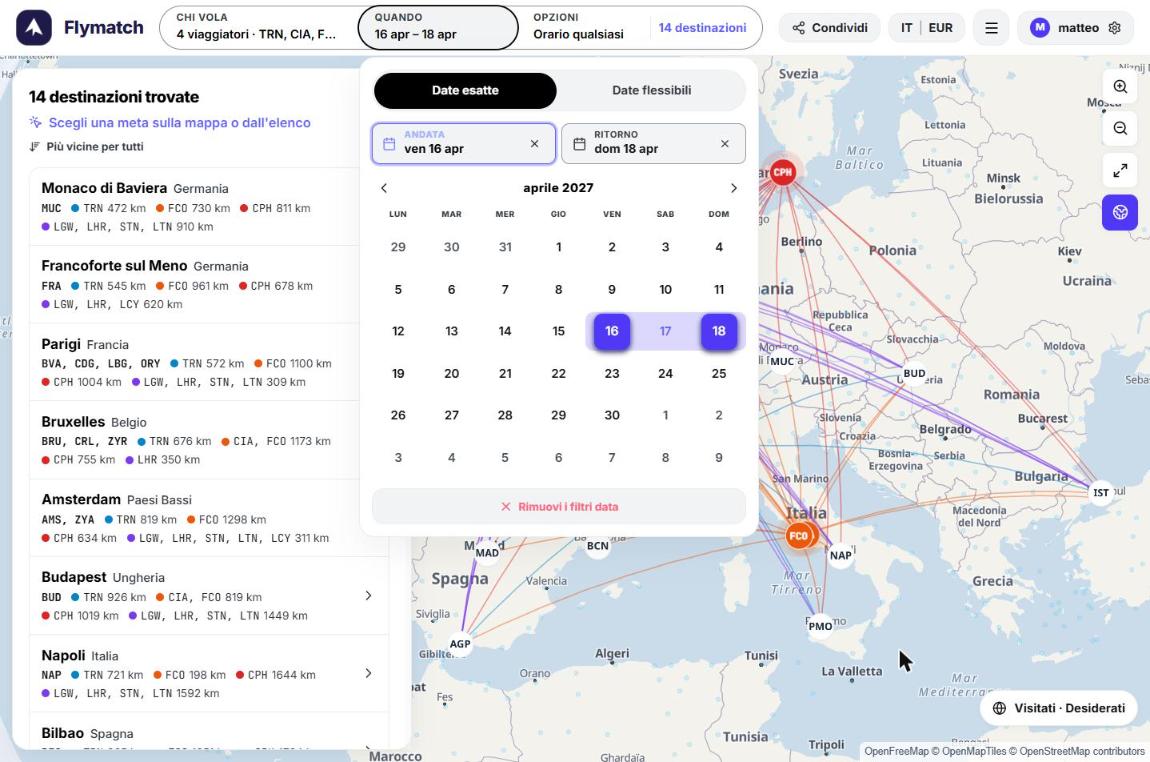Zoom out on the map
Viewport: 1150px width, 762px height.
1120,128
